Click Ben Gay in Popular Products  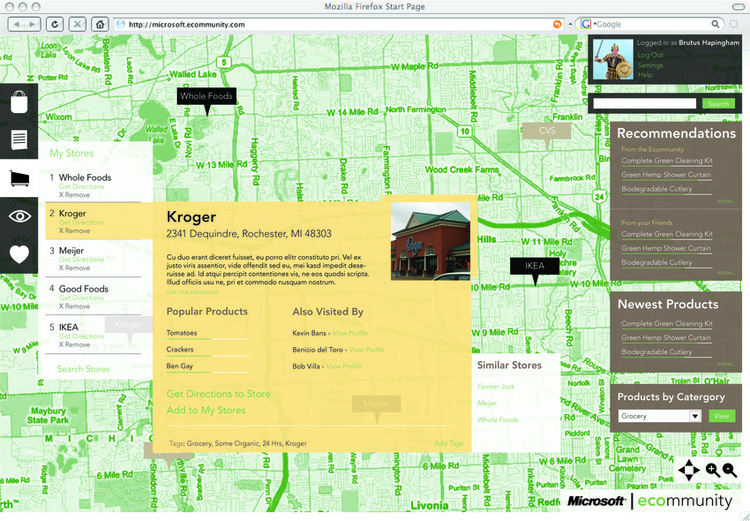[x=179, y=366]
